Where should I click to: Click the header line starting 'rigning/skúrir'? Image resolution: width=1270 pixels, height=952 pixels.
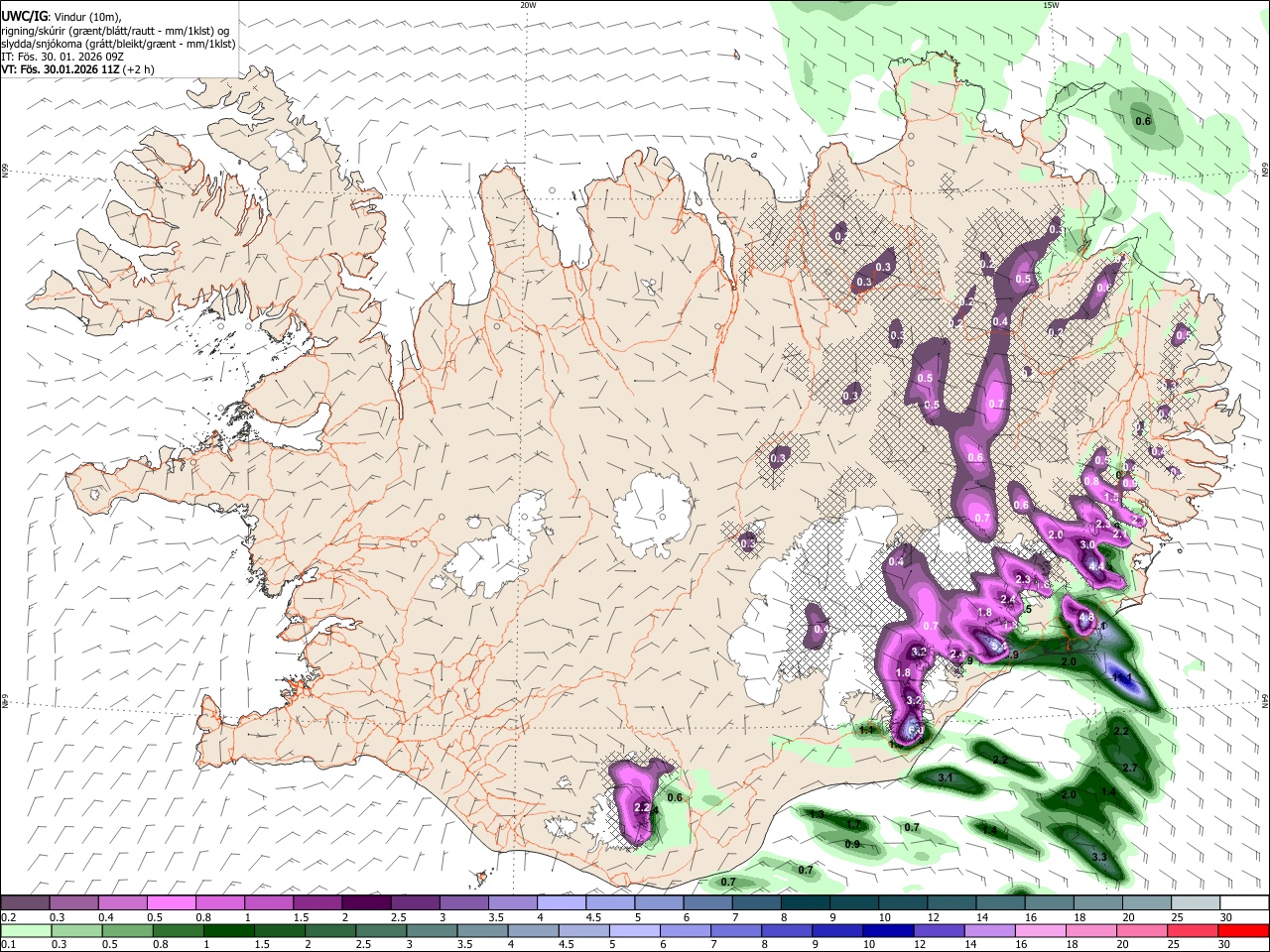pos(116,31)
